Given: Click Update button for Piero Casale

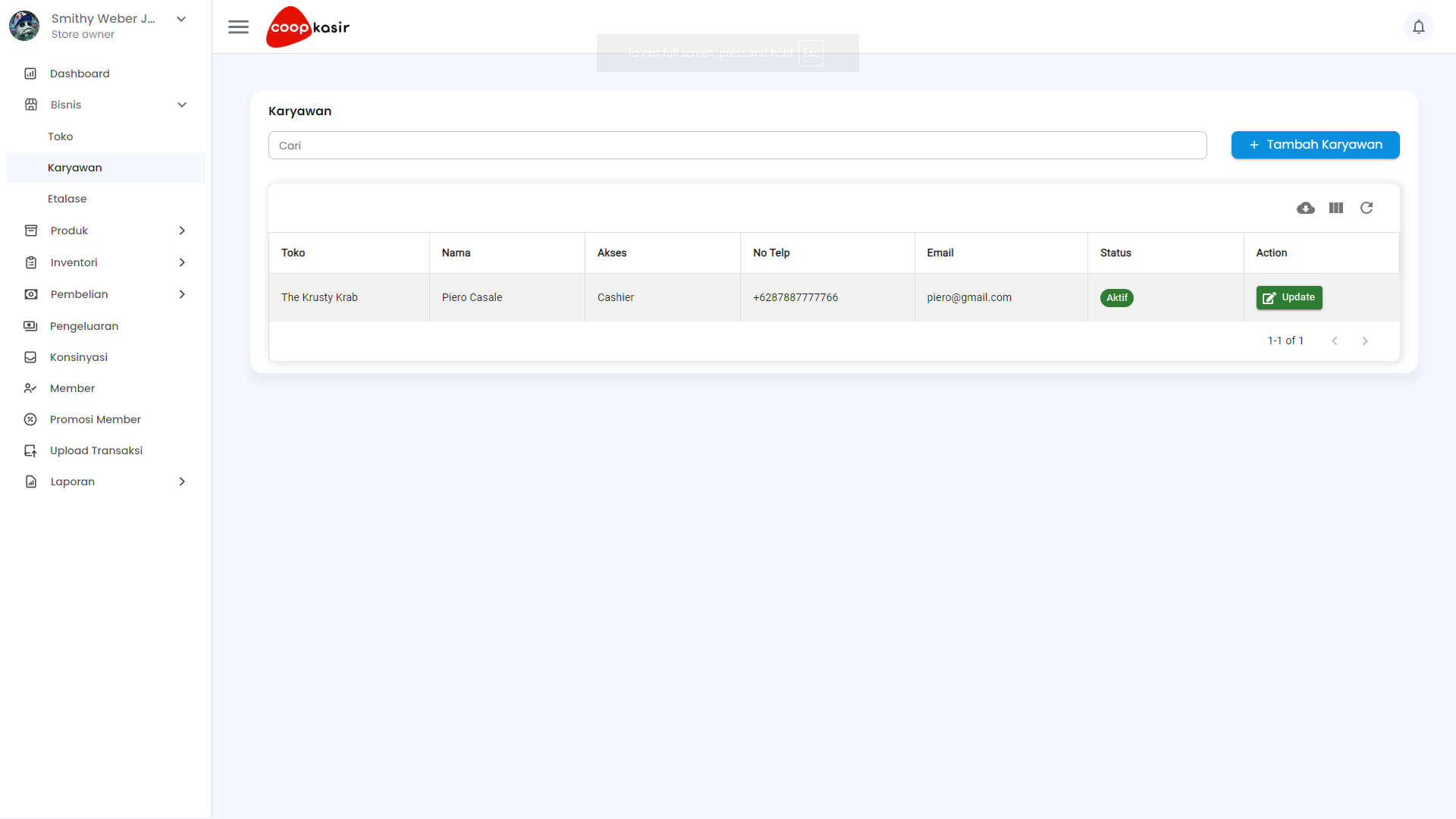Looking at the screenshot, I should [x=1289, y=297].
